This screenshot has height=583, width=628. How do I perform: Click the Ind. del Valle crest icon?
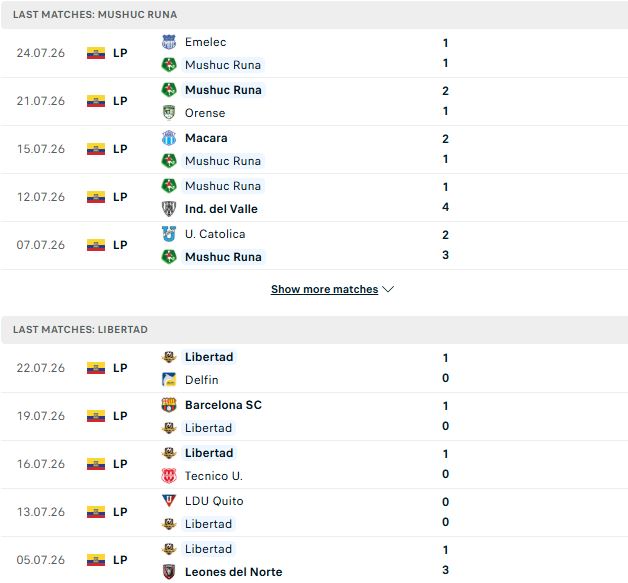click(x=169, y=209)
